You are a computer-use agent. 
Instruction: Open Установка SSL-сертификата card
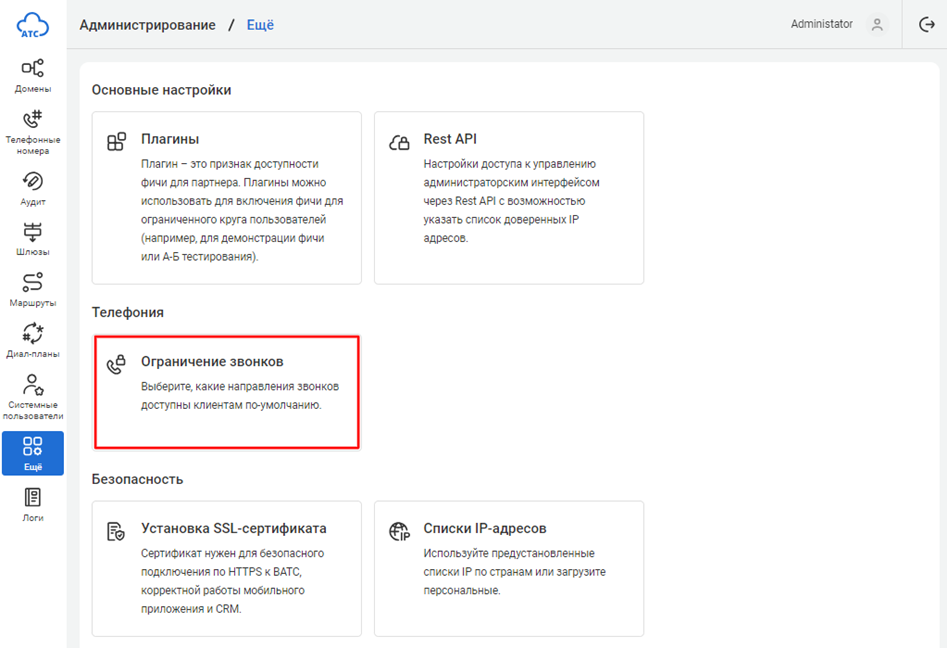pyautogui.click(x=227, y=568)
